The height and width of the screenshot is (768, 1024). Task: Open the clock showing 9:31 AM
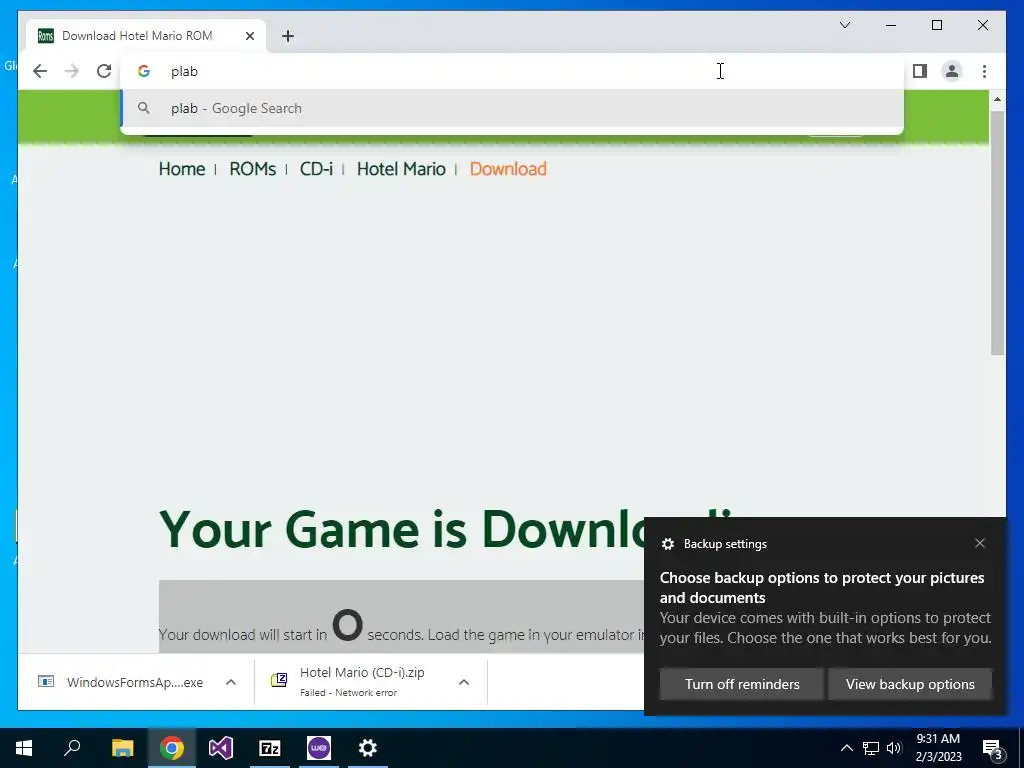[x=938, y=748]
